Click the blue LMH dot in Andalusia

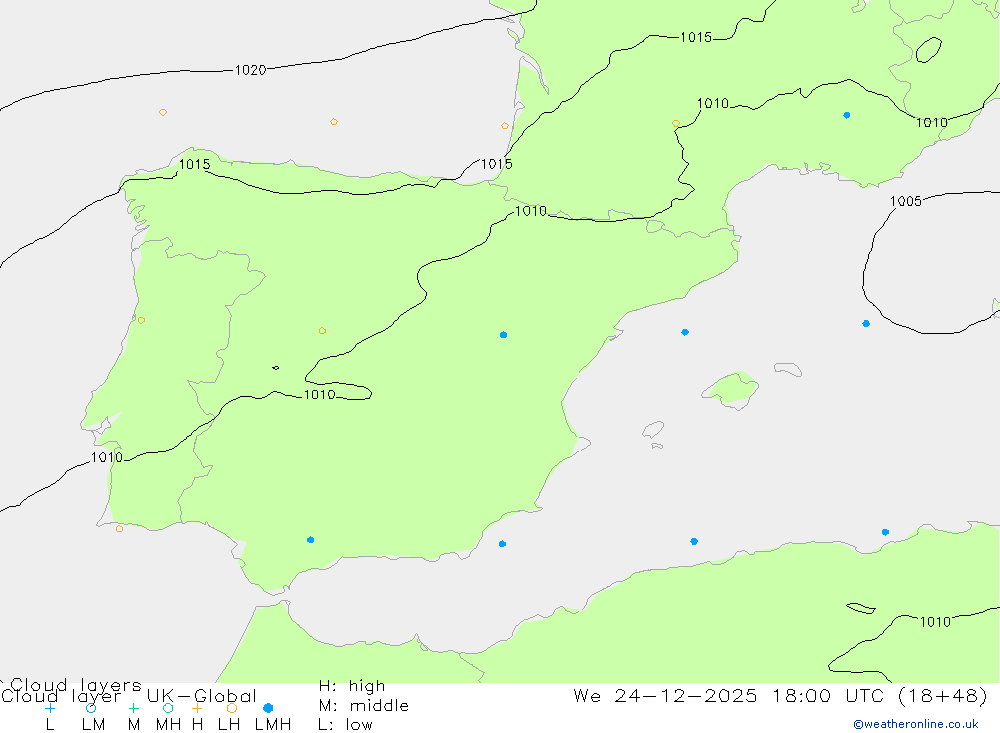click(311, 540)
